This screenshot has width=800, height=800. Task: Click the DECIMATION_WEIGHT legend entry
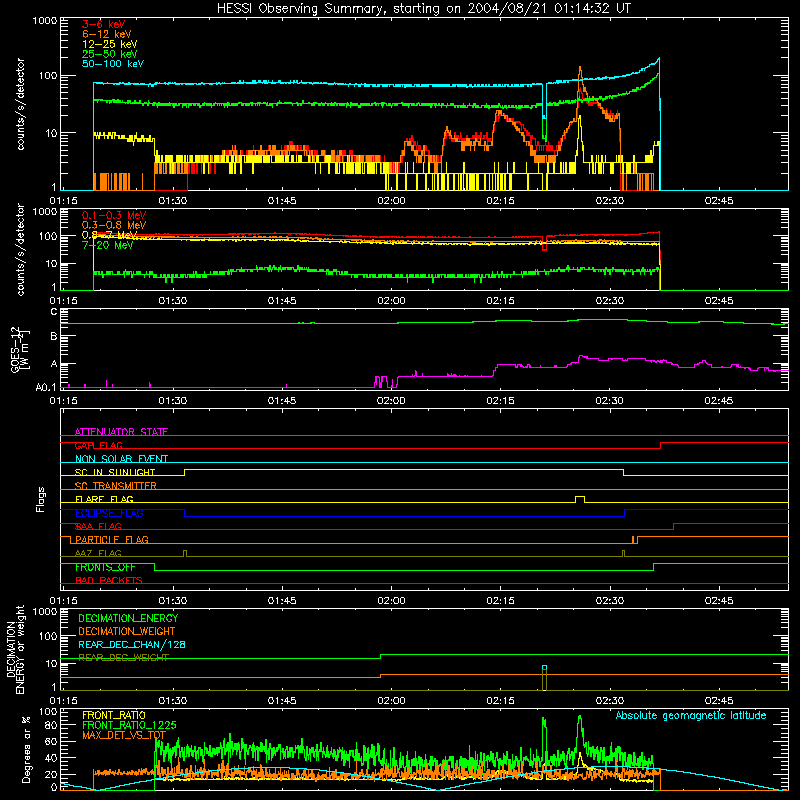[x=127, y=632]
